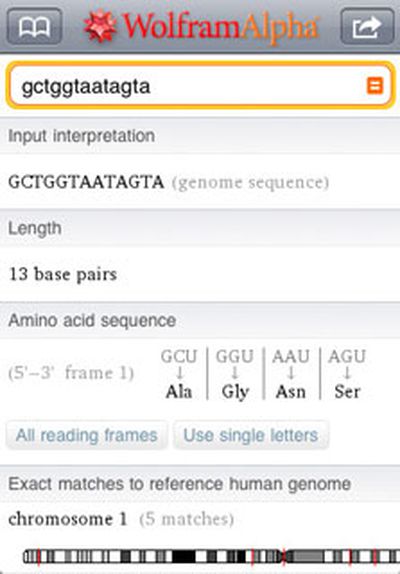Show all reading frames
The image size is (400, 574).
point(87,435)
